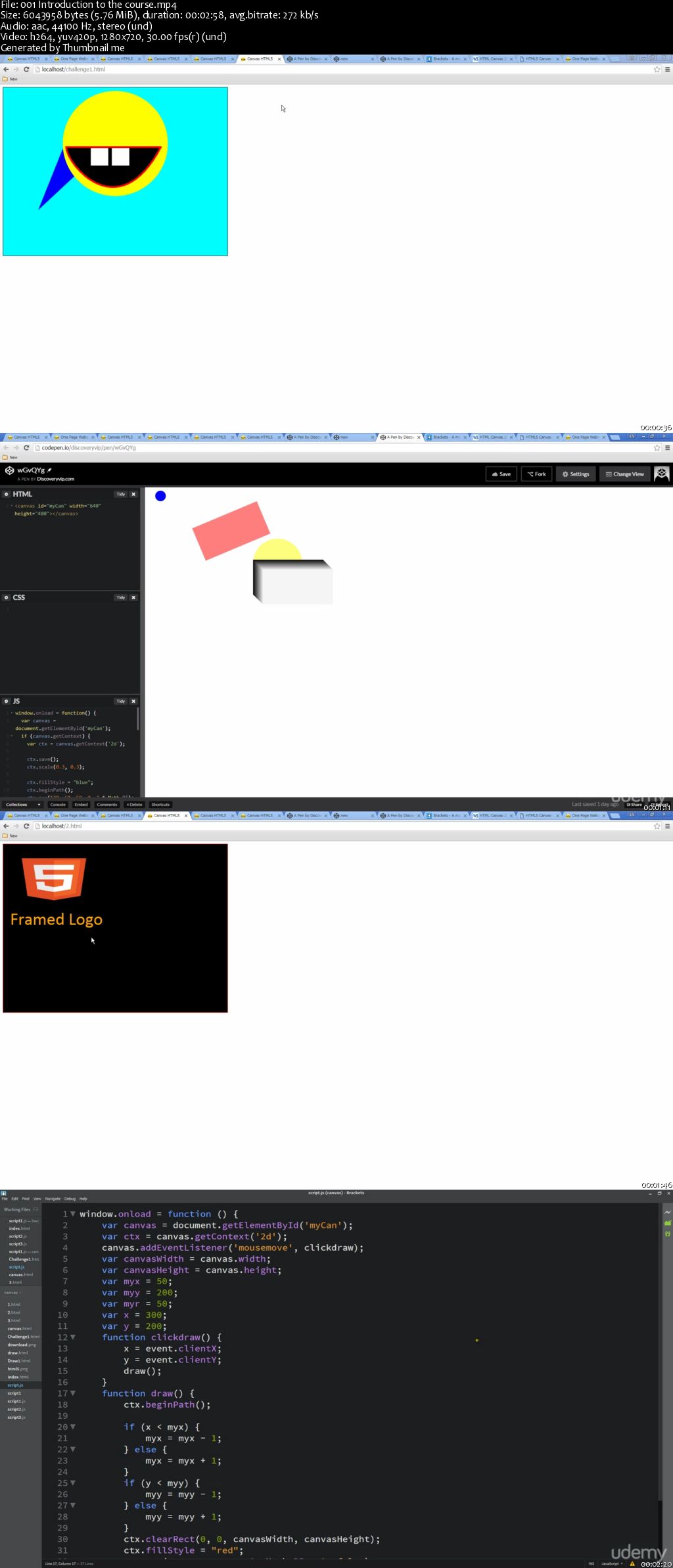
Task: Tidy the JS editor code
Action: [120, 701]
